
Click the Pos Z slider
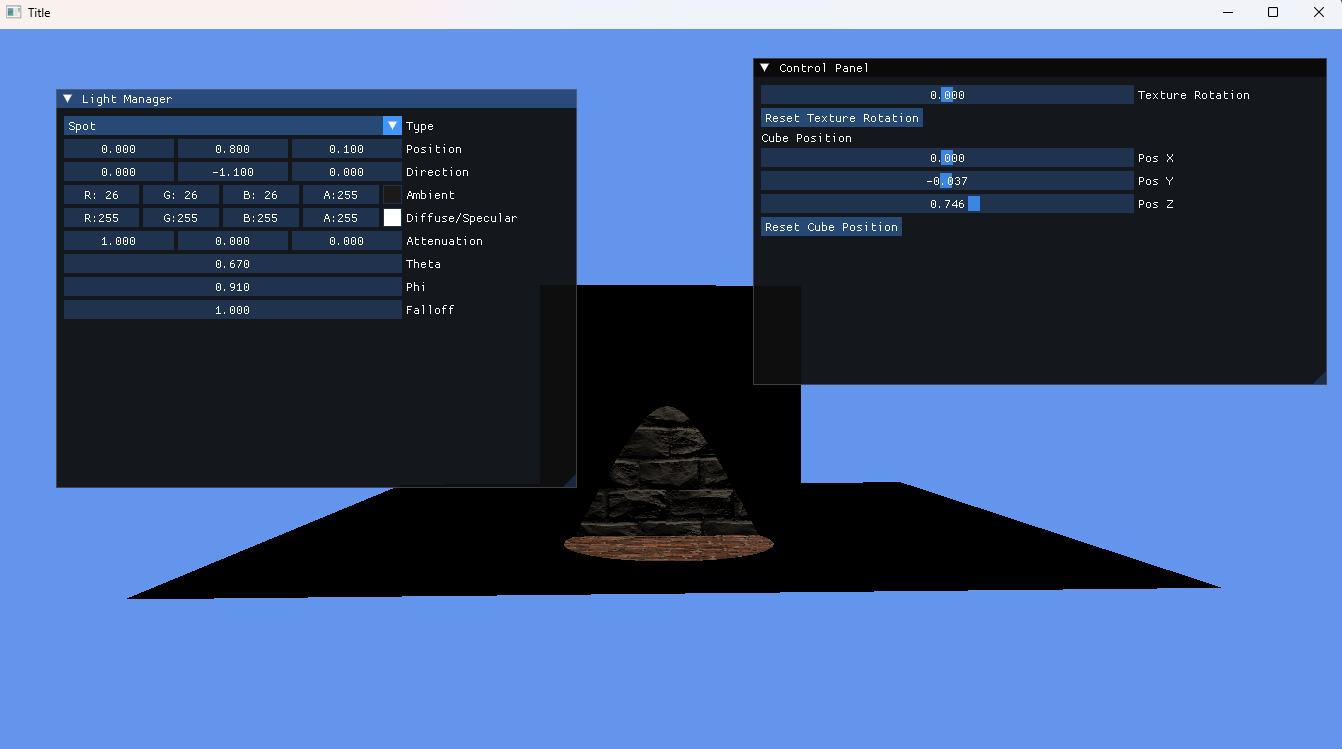point(947,204)
